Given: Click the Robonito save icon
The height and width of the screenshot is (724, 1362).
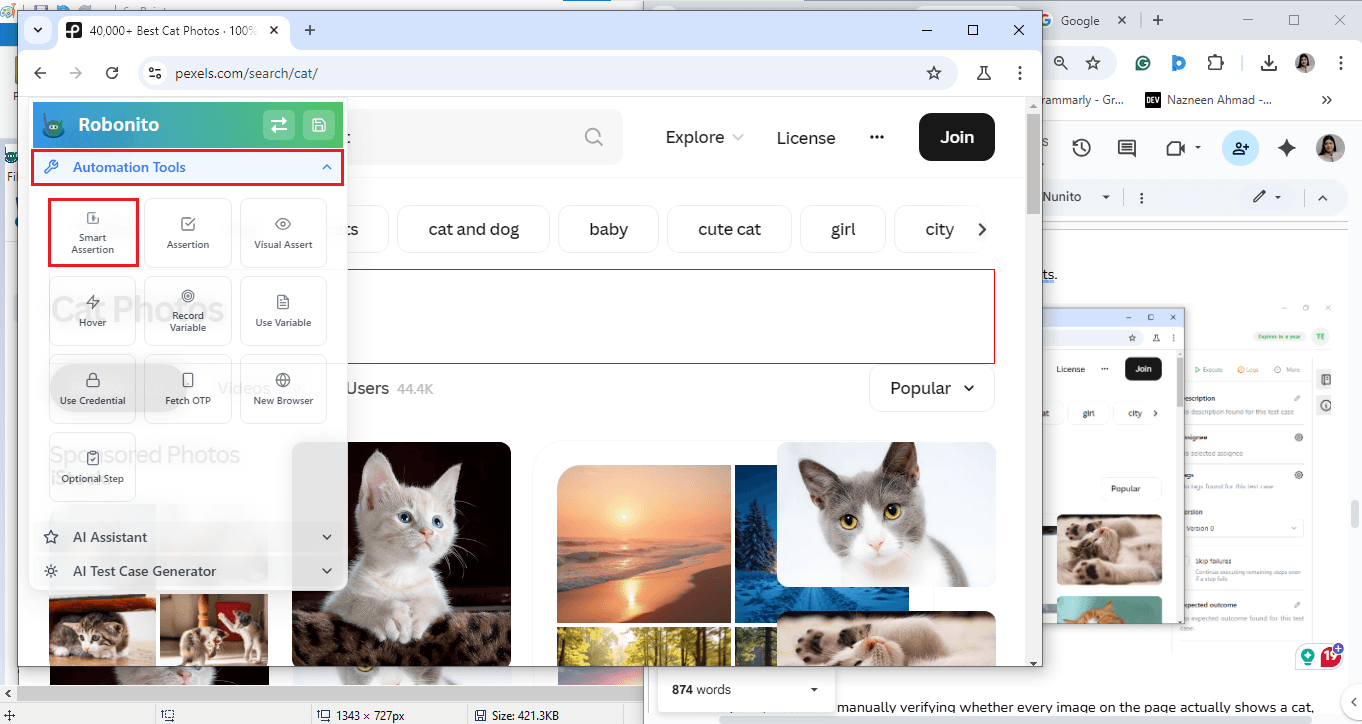Looking at the screenshot, I should (319, 125).
